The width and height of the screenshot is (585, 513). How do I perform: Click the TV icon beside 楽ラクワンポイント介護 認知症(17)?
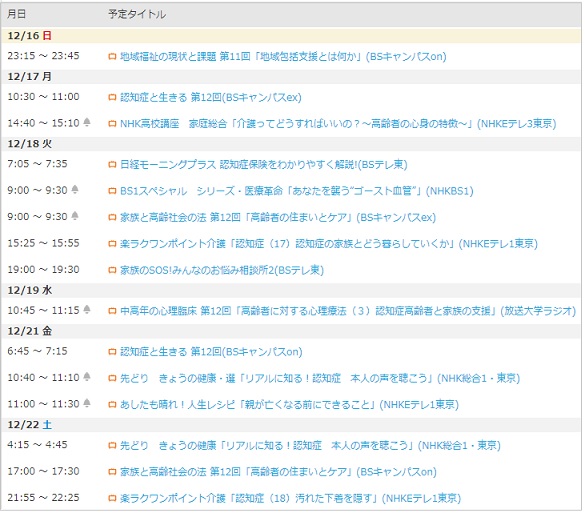[x=112, y=244]
